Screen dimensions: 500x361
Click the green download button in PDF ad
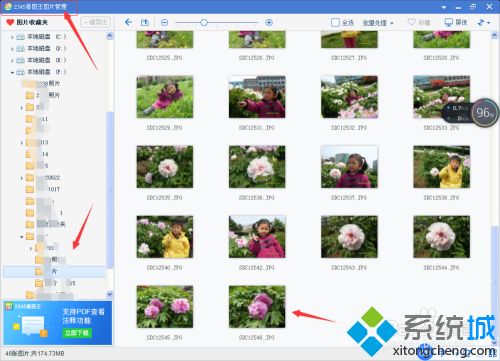click(x=77, y=333)
